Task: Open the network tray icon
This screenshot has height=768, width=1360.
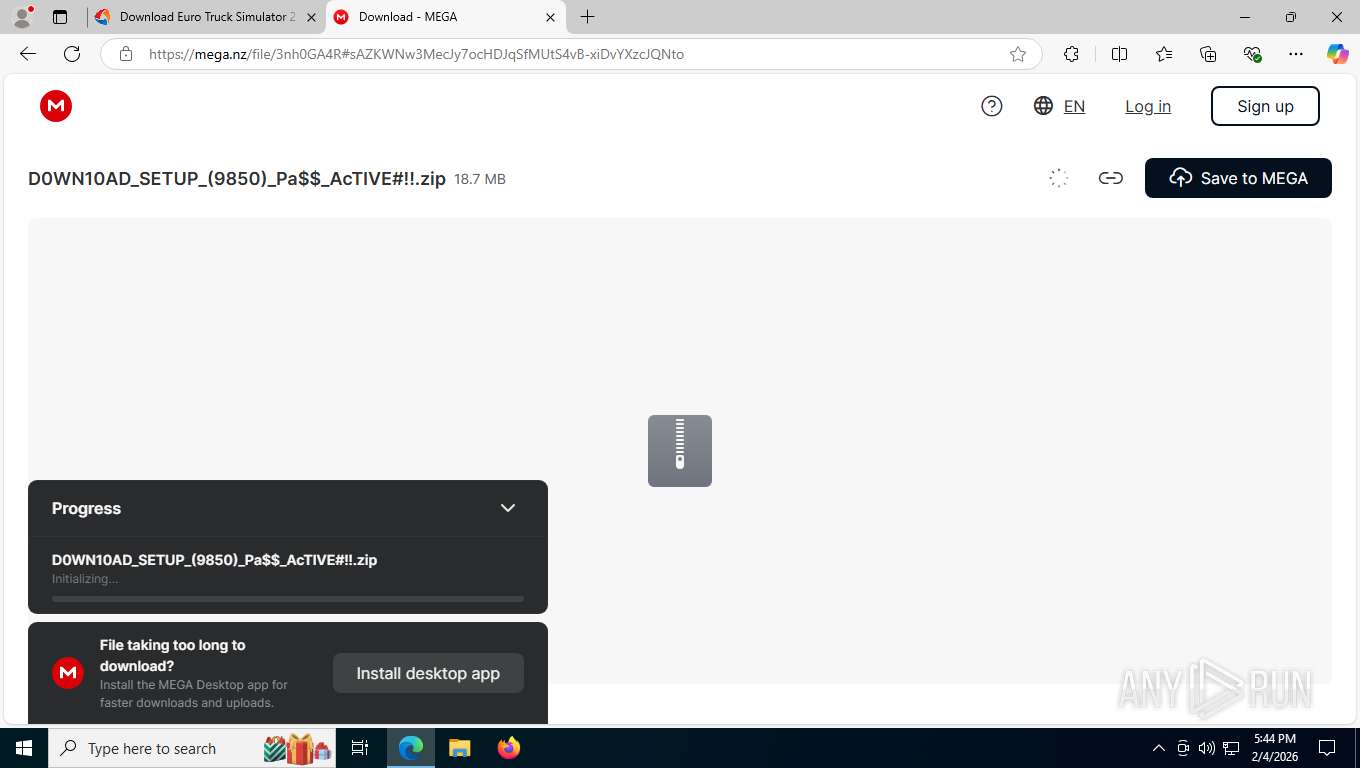Action: click(1232, 748)
